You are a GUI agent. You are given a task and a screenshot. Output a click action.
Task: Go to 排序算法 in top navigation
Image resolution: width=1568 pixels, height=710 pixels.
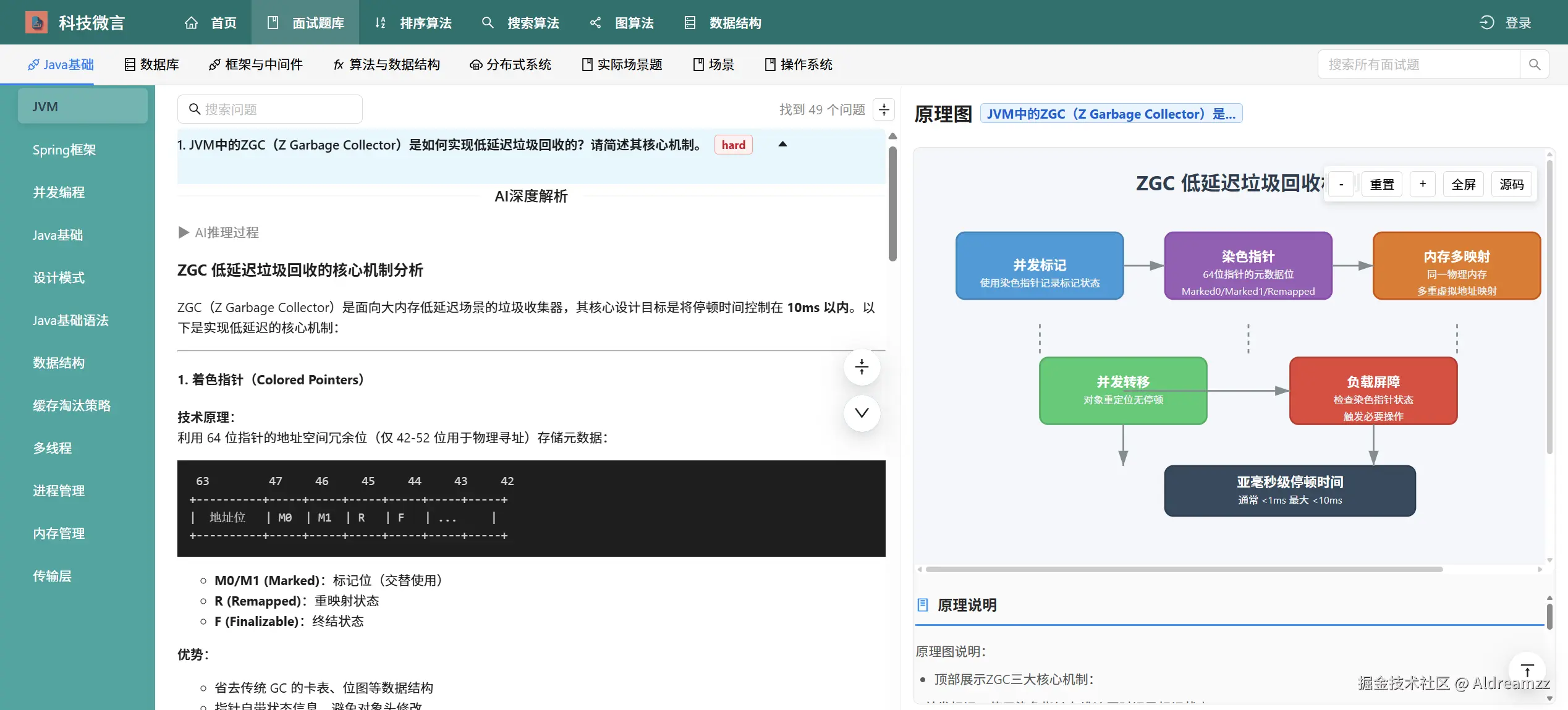[x=413, y=23]
